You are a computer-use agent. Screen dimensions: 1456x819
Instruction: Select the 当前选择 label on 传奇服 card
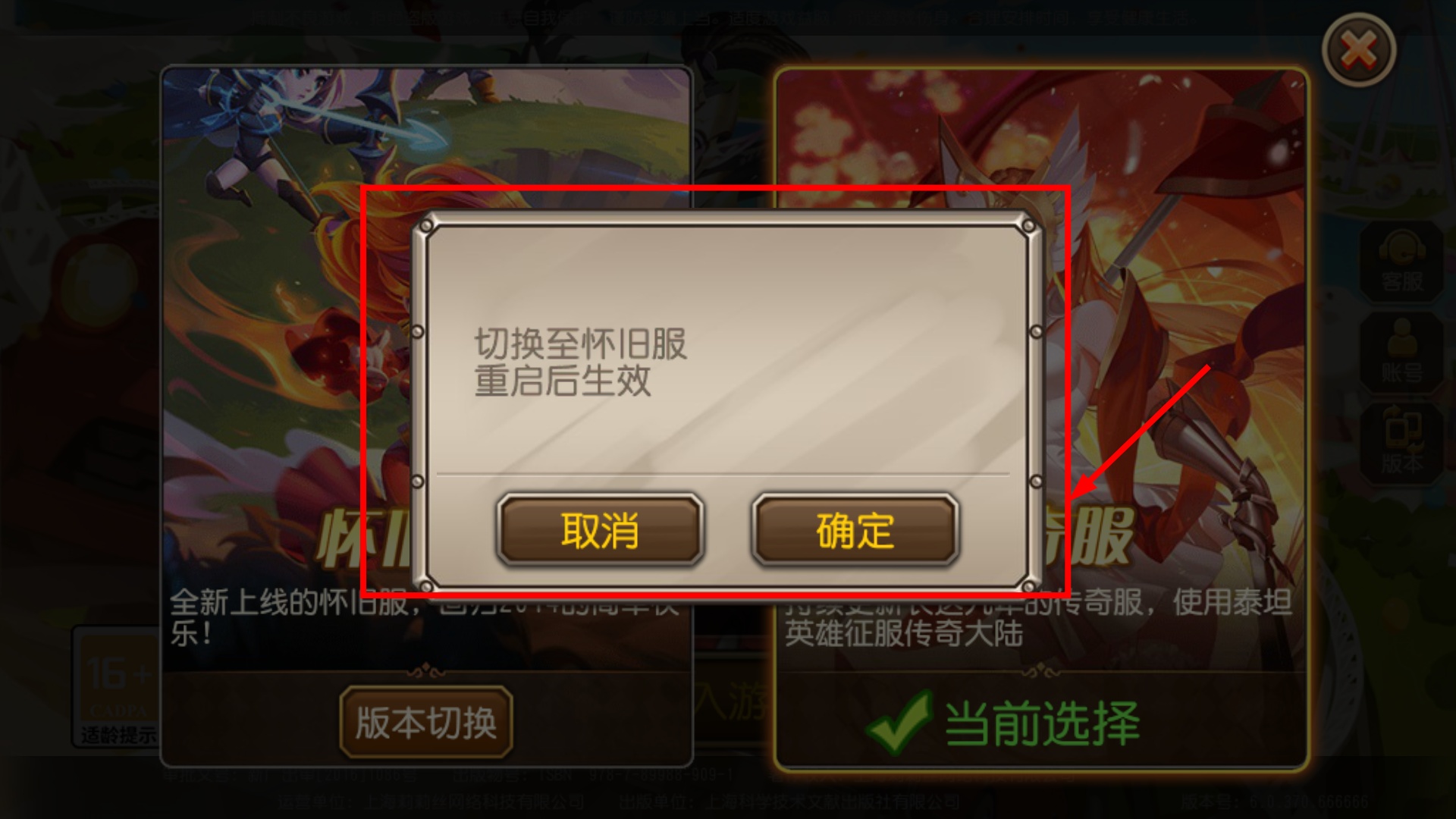(1042, 723)
